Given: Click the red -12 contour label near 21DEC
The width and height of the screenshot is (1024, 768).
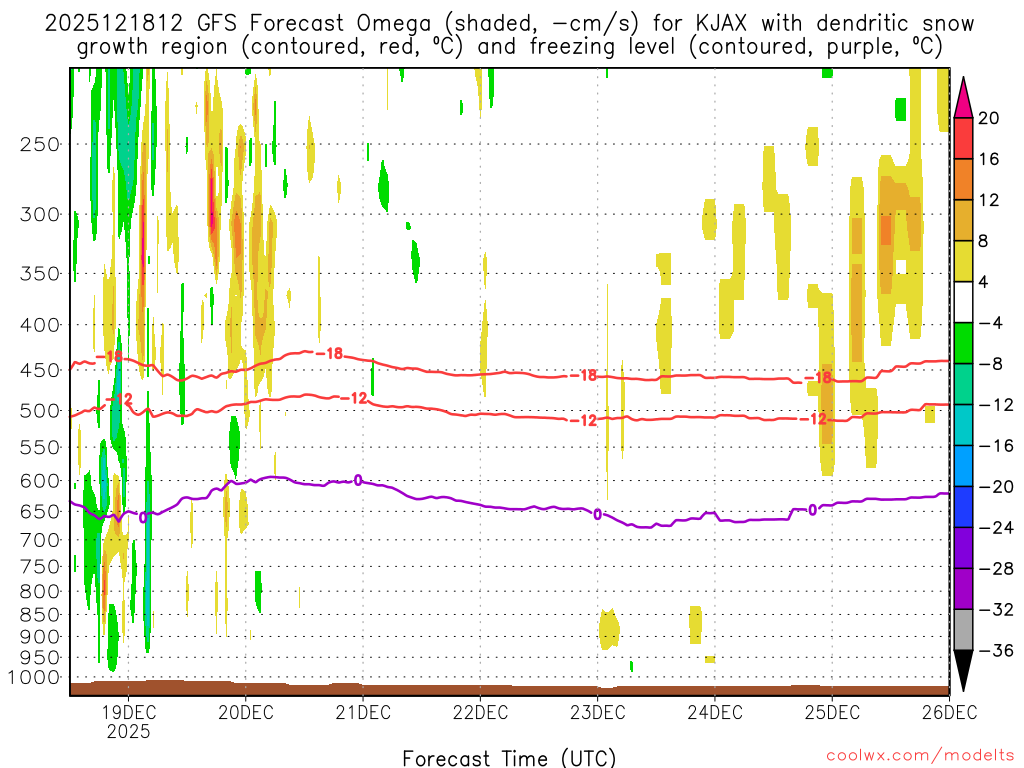Looking at the screenshot, I should pos(353,398).
